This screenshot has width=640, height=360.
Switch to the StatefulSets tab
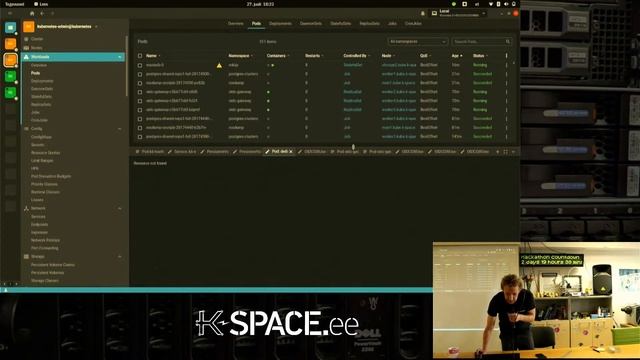(x=341, y=24)
